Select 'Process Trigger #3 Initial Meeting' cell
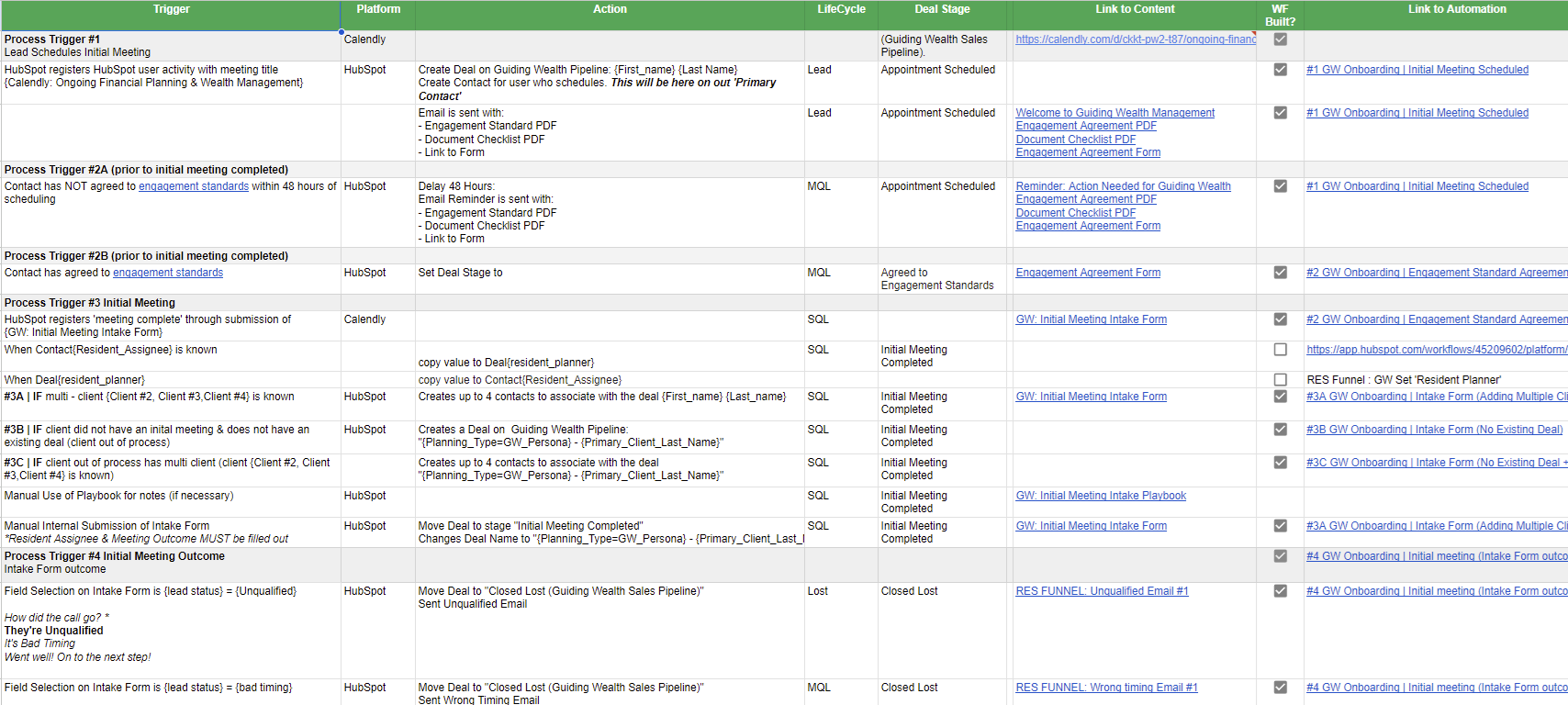Screen dimensions: 1568x705 click(171, 303)
